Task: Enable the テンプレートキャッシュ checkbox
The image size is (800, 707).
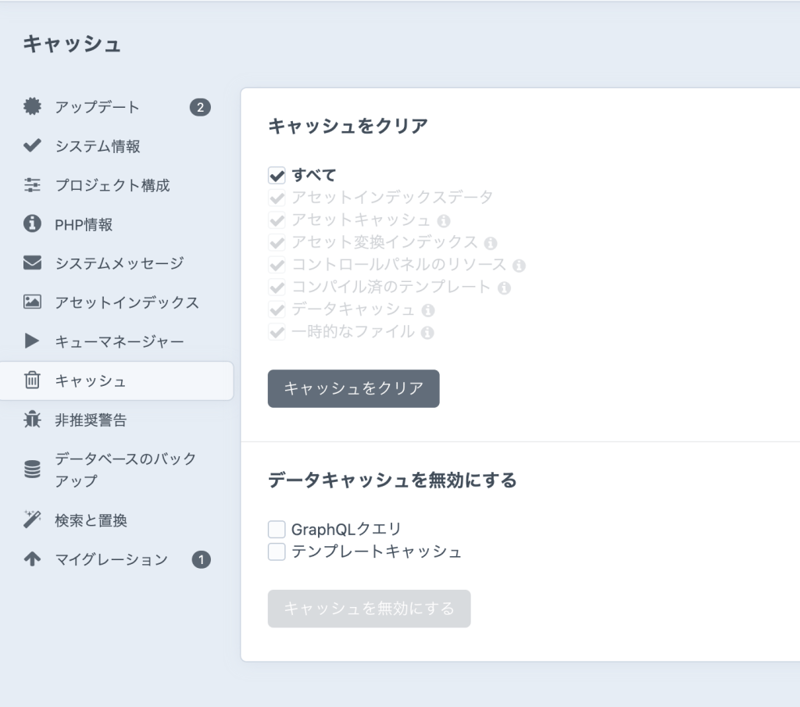Action: coord(277,551)
